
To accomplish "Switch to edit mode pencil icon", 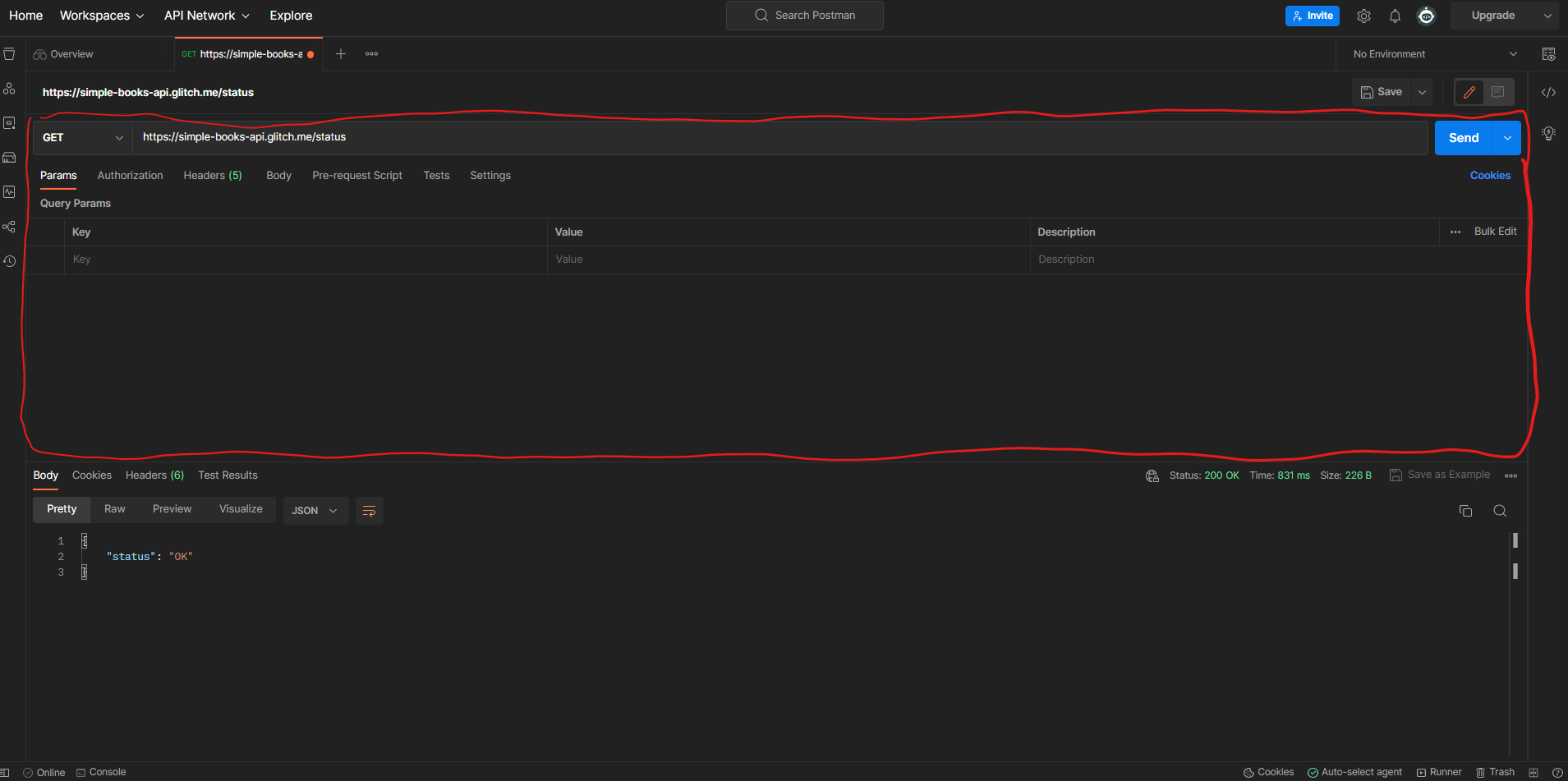I will tap(1469, 92).
